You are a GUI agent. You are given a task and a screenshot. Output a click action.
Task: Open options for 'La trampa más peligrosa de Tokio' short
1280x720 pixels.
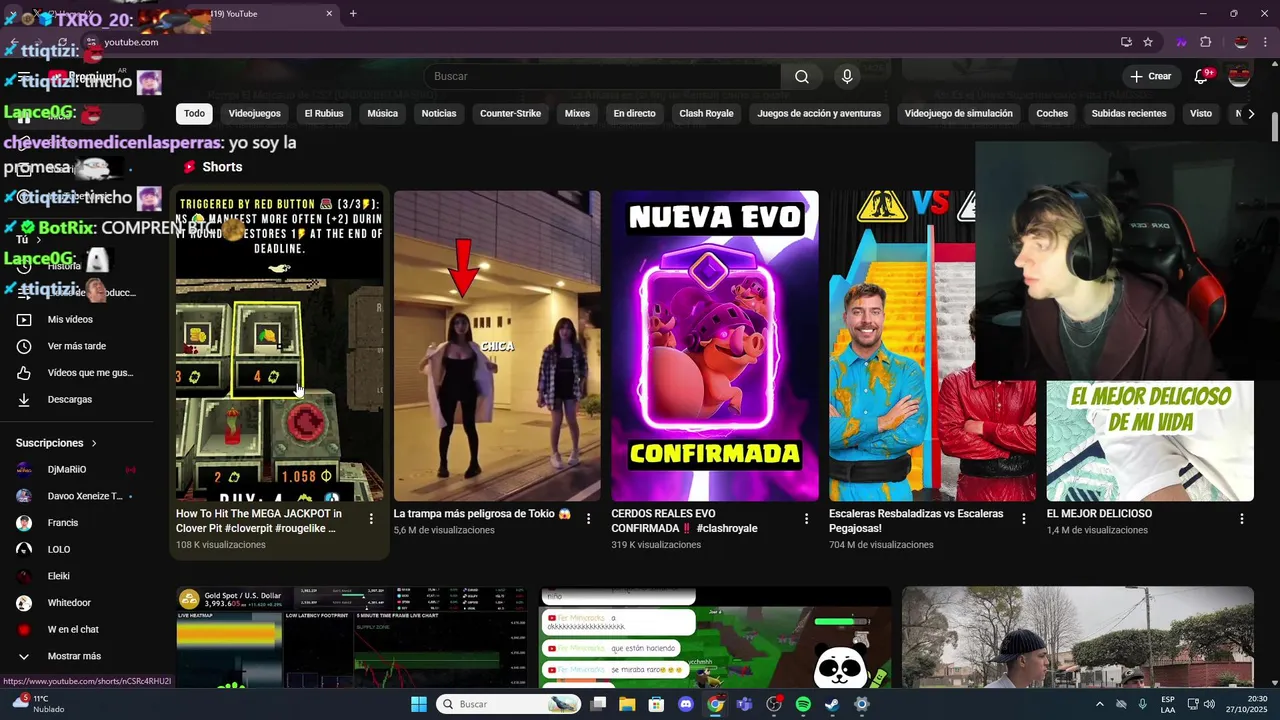point(589,519)
